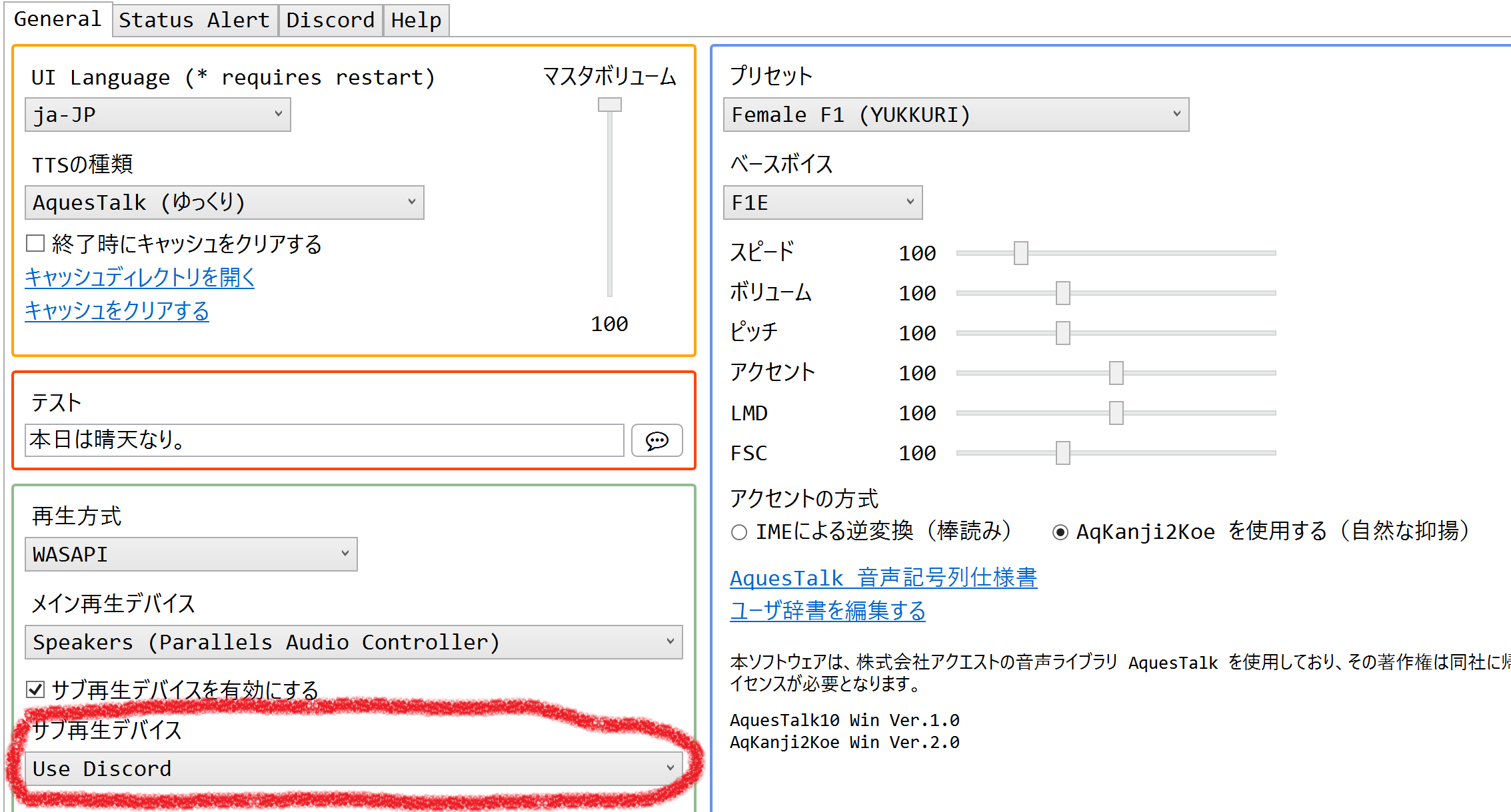Open the 再生方式 WASAPI dropdown

coord(191,554)
